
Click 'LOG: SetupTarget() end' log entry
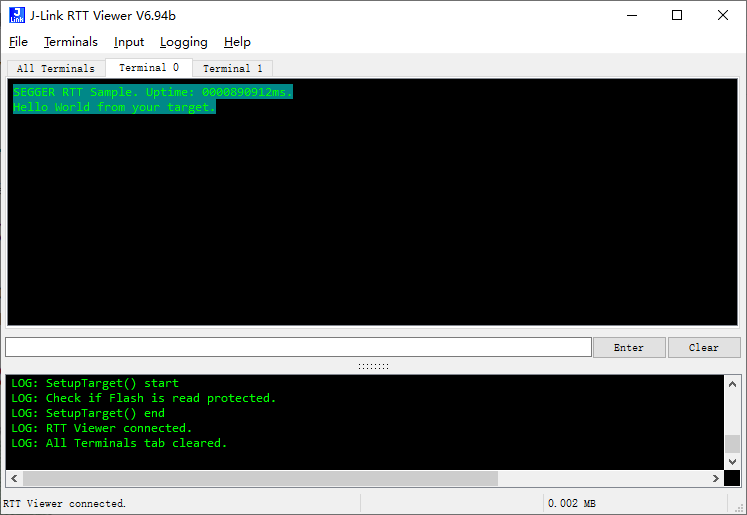88,413
